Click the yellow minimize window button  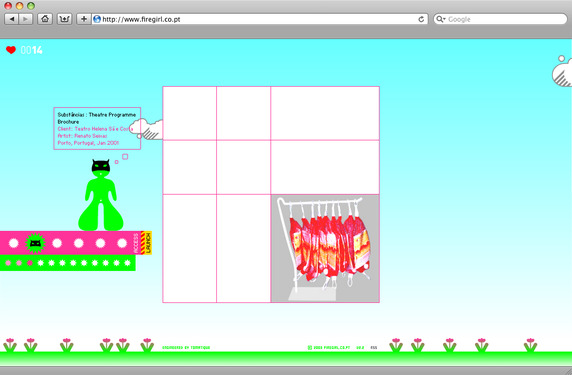pyautogui.click(x=19, y=5)
